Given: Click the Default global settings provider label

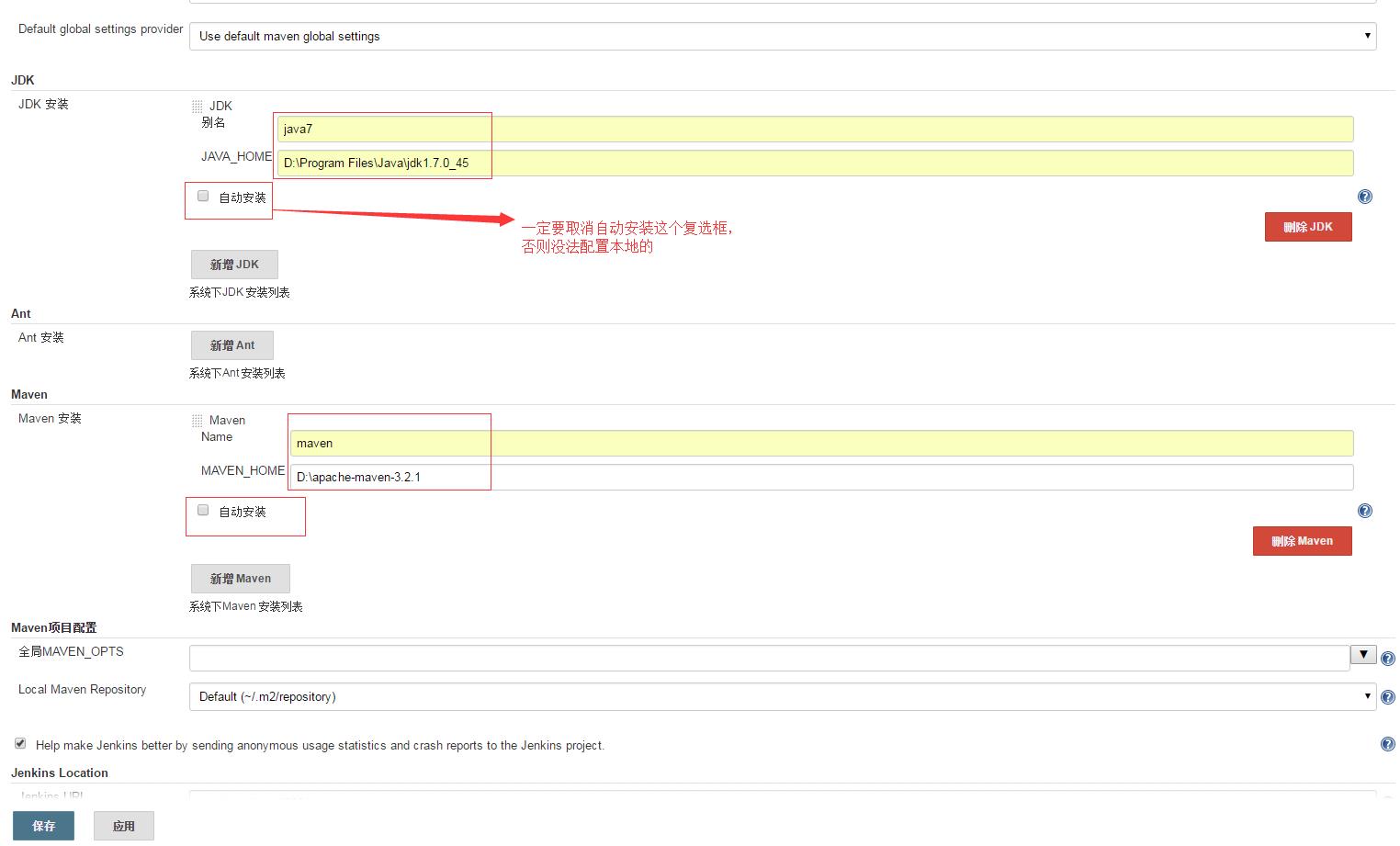Looking at the screenshot, I should coord(101,28).
